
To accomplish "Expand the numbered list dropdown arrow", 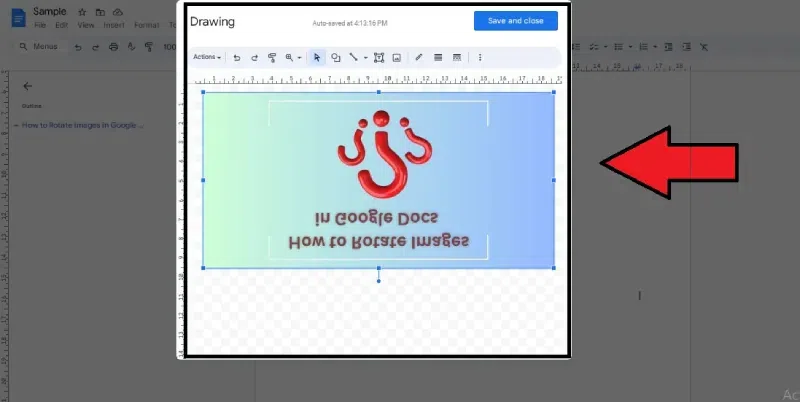I will [x=656, y=47].
